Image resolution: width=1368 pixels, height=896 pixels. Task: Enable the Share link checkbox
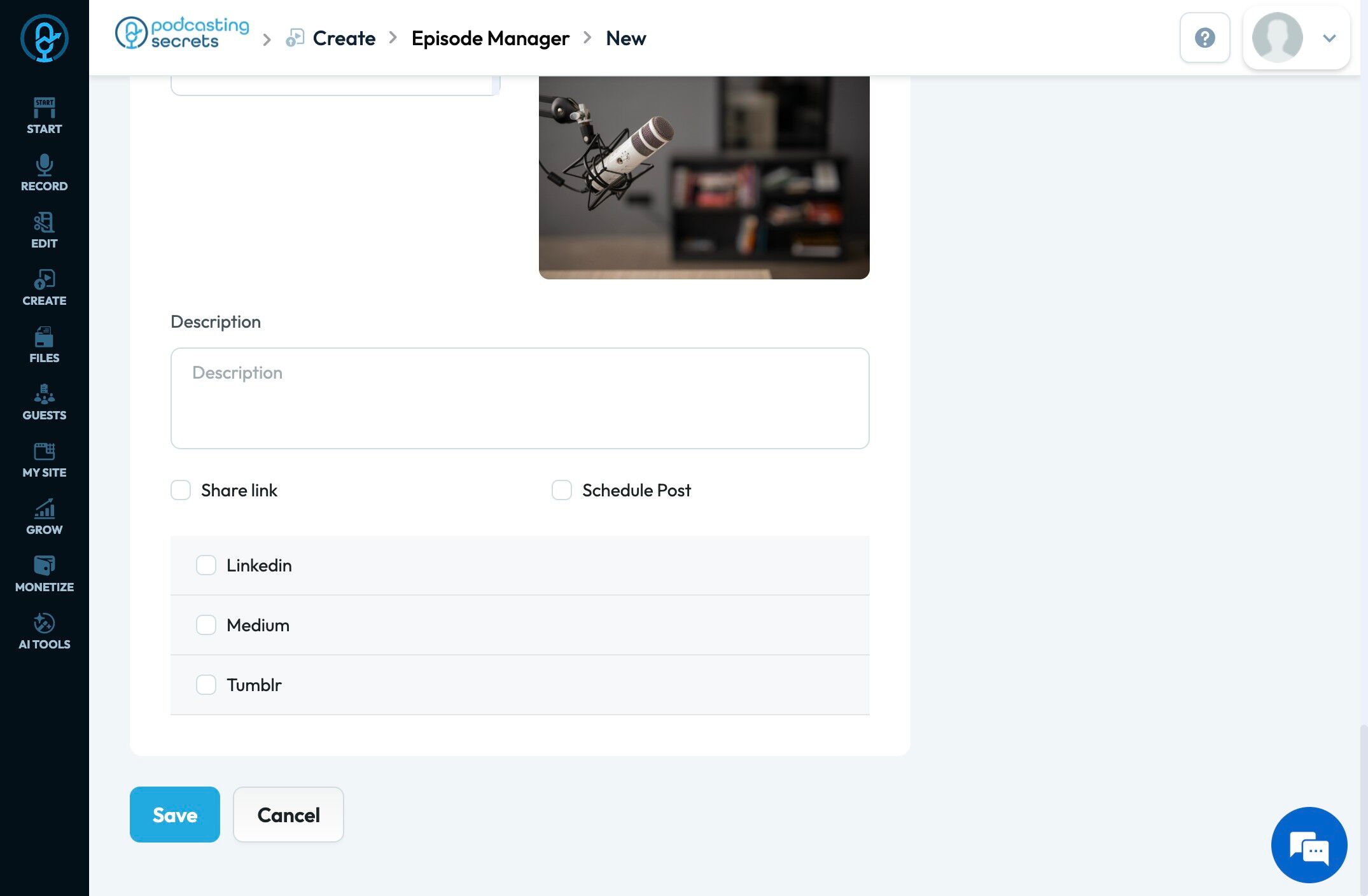pyautogui.click(x=181, y=490)
